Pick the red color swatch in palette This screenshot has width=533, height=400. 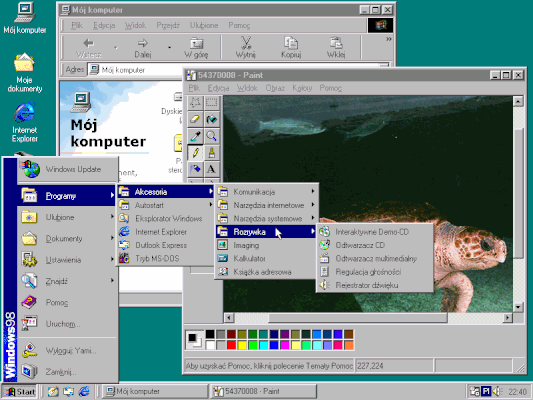(231, 345)
